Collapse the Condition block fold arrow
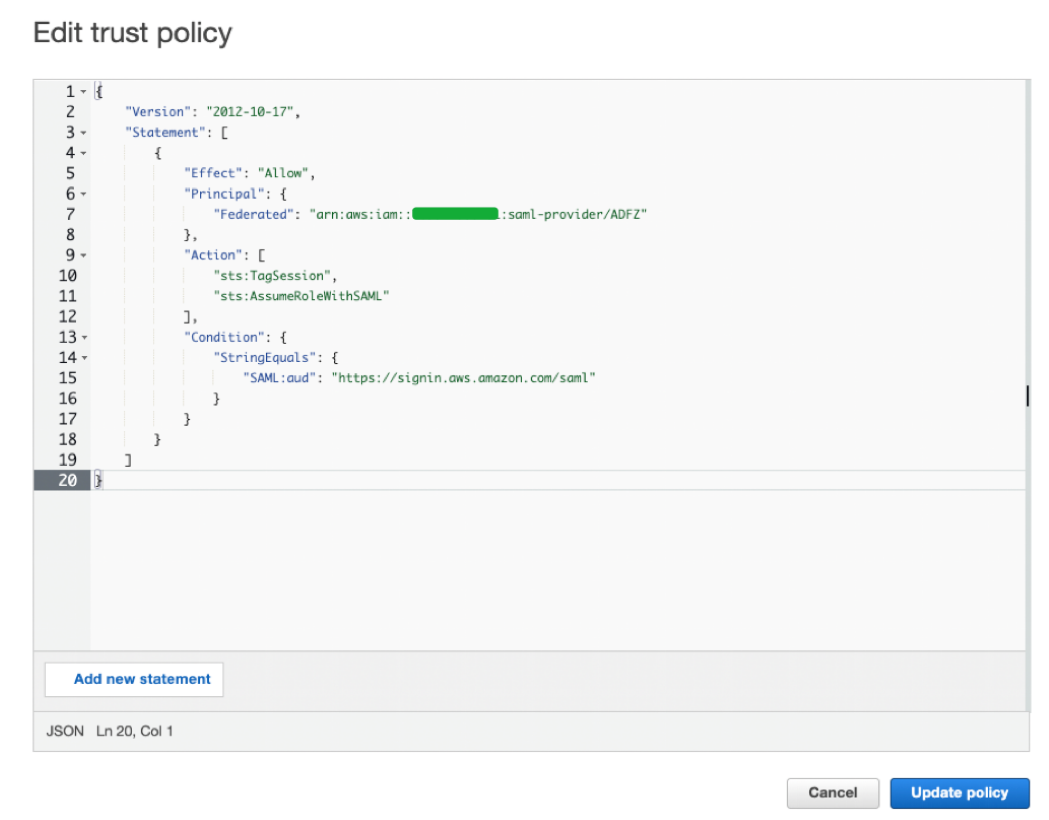 pyautogui.click(x=83, y=337)
